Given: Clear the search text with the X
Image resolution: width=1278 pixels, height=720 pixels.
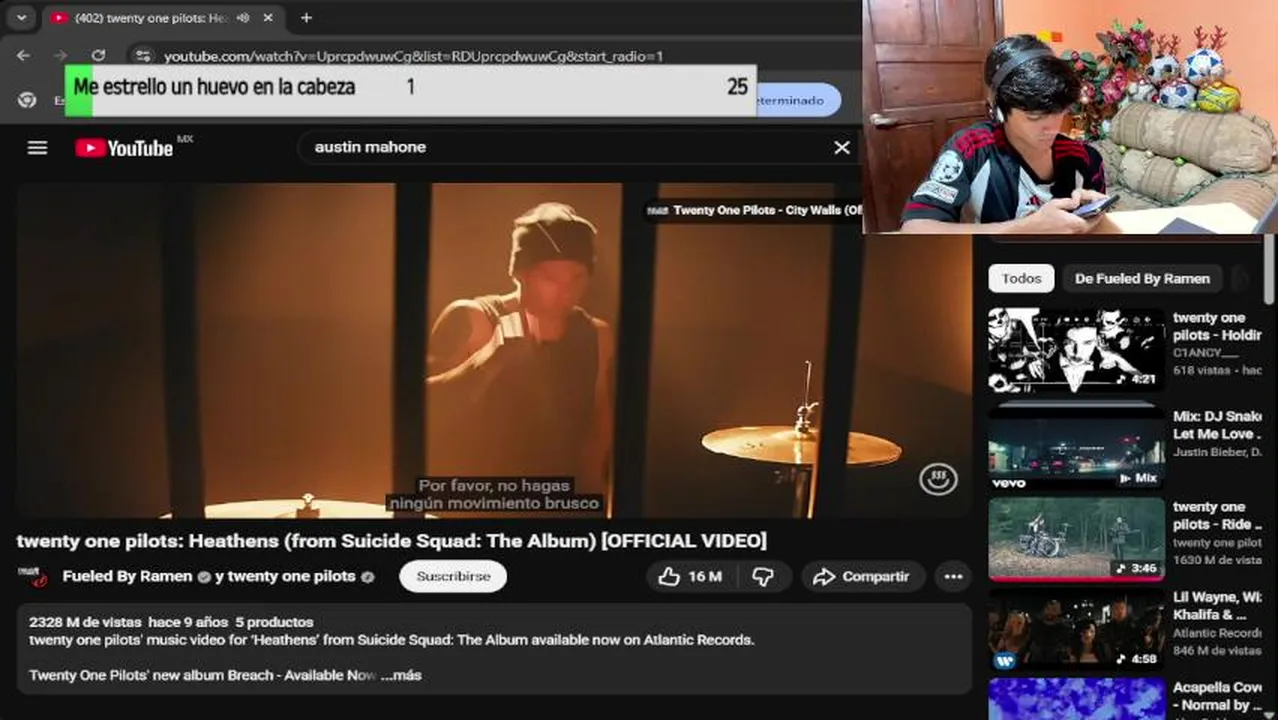Looking at the screenshot, I should (842, 147).
